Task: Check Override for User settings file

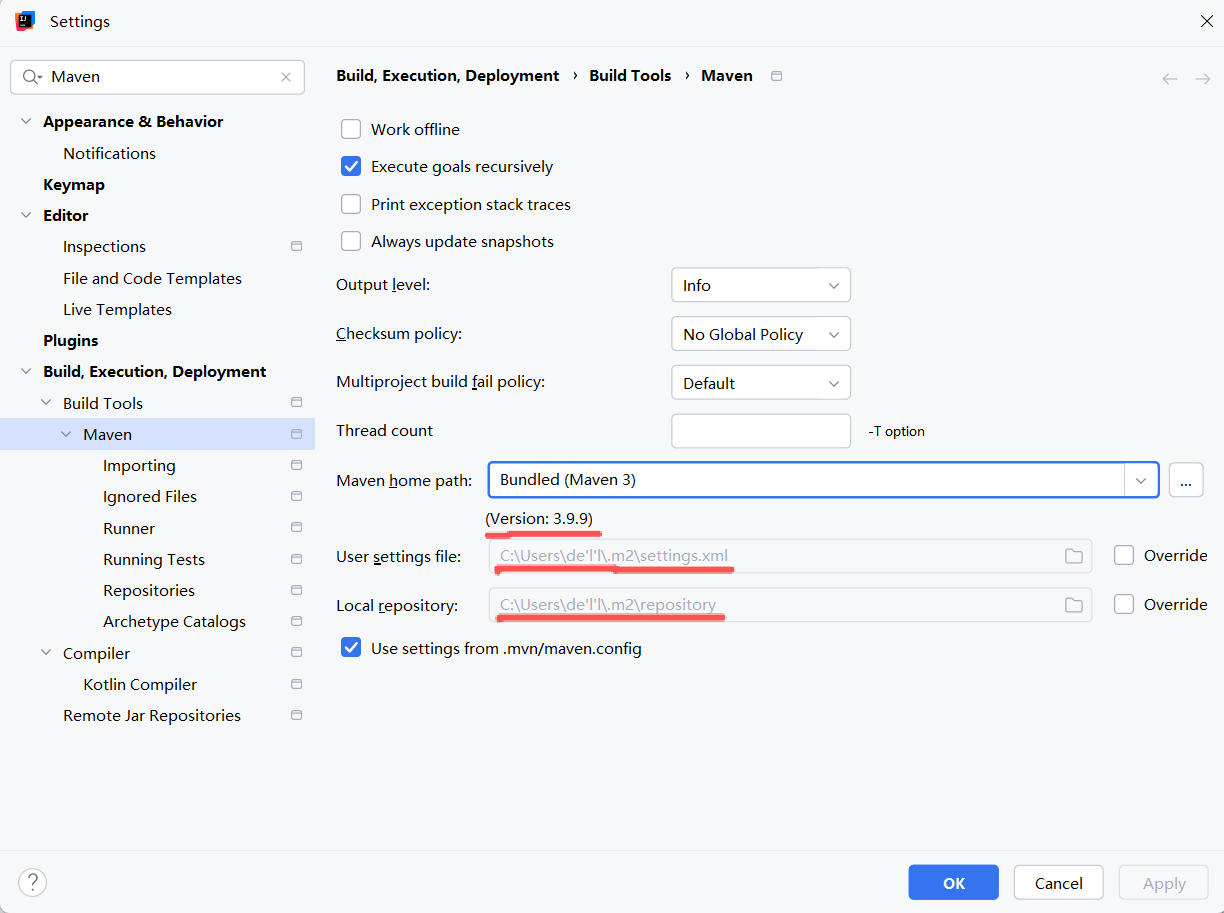Action: pyautogui.click(x=1124, y=555)
